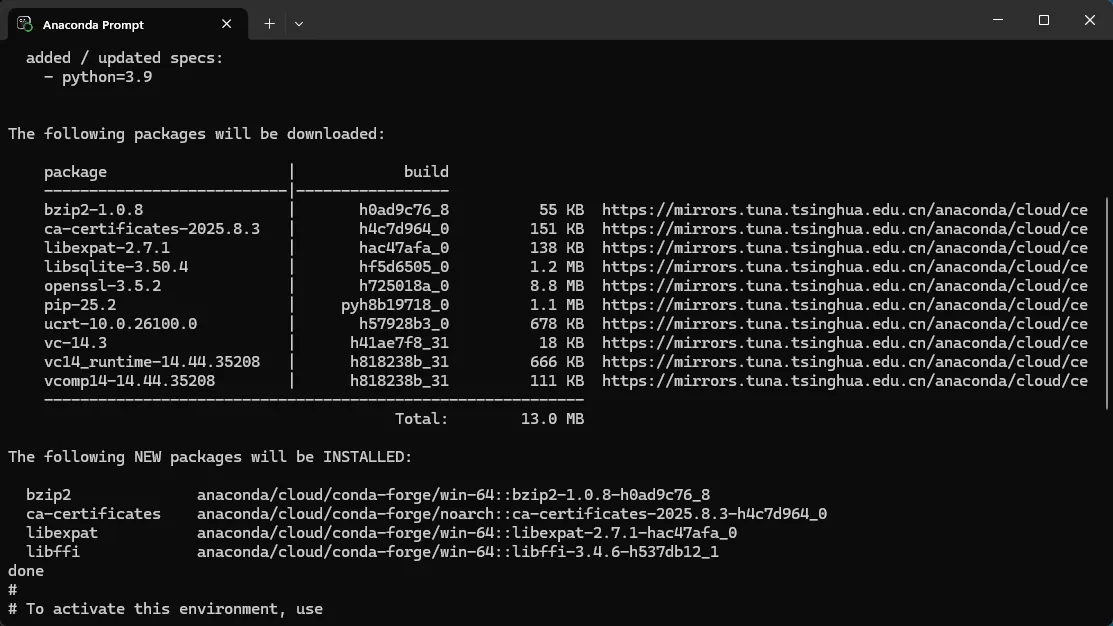1113x626 pixels.
Task: Maximize the terminal window
Action: 1043,20
